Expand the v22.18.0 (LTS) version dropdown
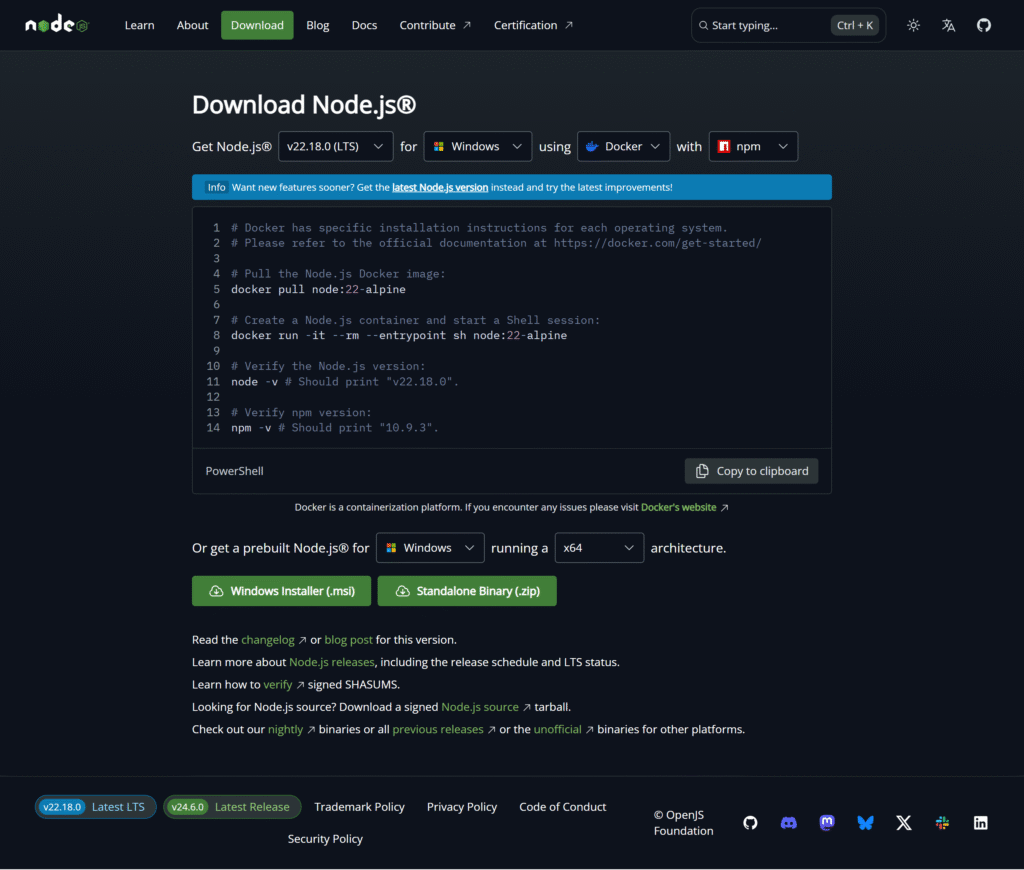This screenshot has height=870, width=1024. (336, 146)
